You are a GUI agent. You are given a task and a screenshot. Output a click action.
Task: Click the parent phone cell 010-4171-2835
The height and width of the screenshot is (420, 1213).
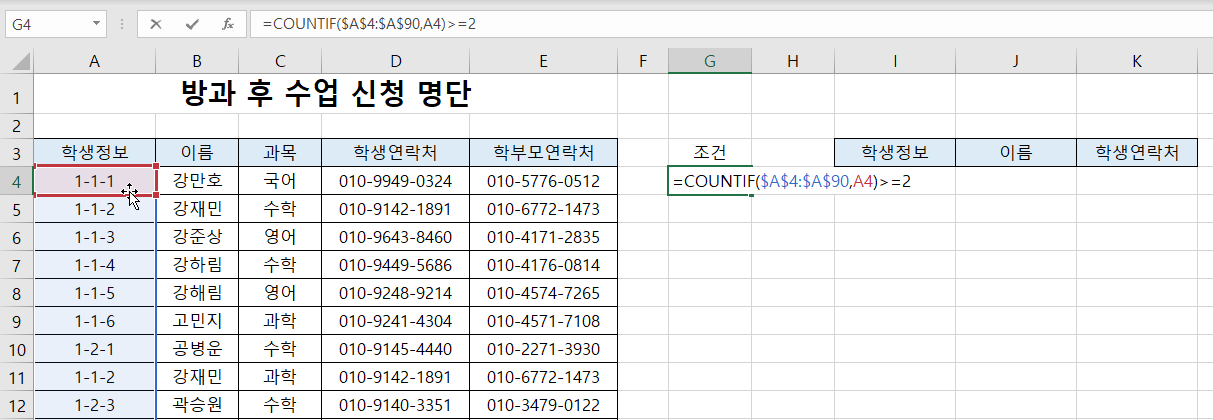543,237
